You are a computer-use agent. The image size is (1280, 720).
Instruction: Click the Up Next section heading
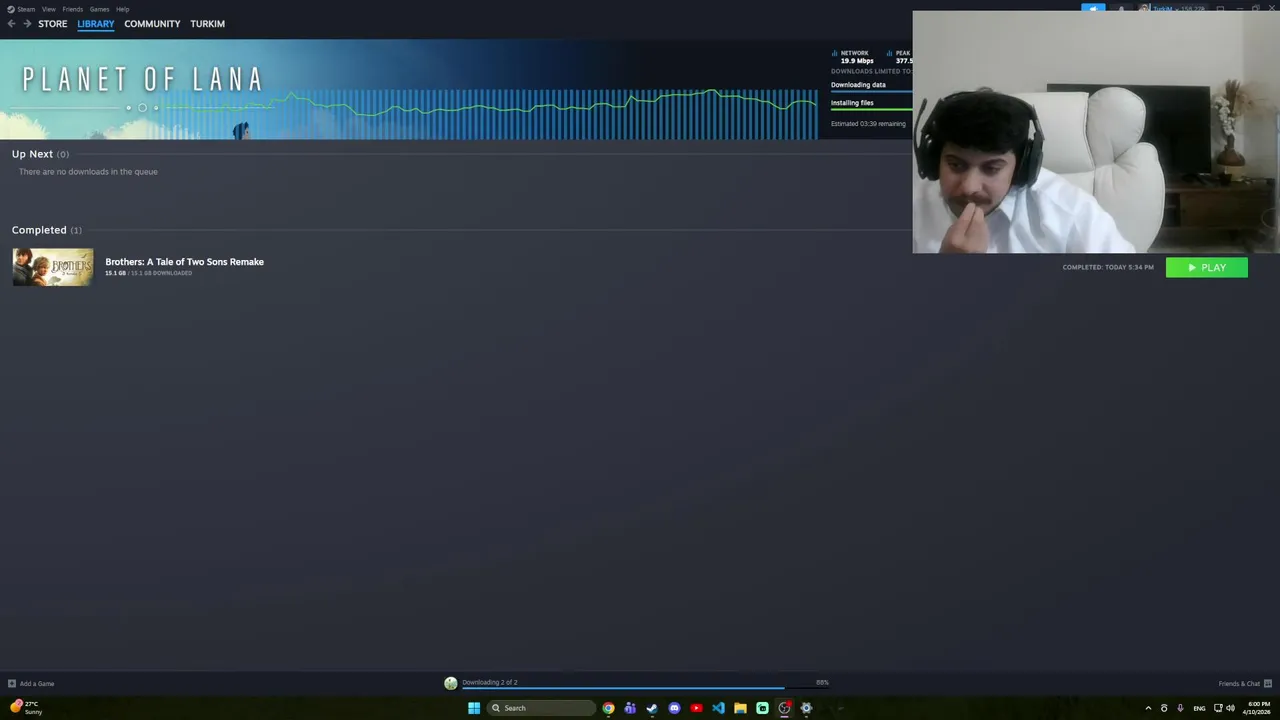point(32,154)
